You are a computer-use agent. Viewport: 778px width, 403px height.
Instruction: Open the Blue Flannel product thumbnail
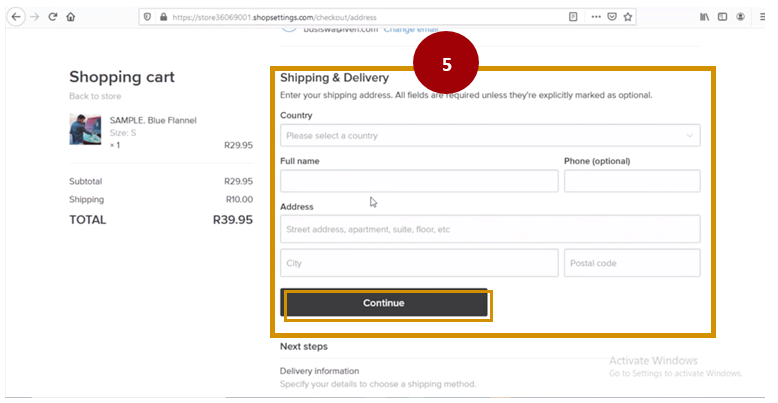coord(85,129)
